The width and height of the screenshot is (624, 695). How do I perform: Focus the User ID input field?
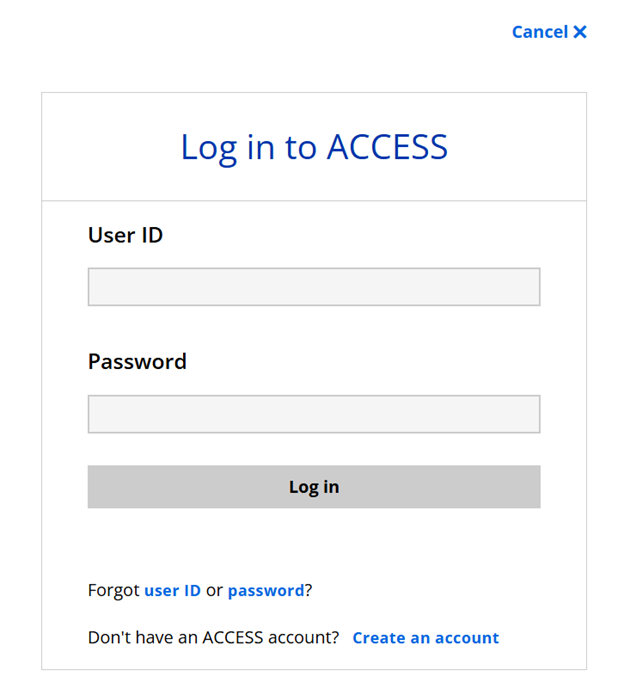[314, 287]
